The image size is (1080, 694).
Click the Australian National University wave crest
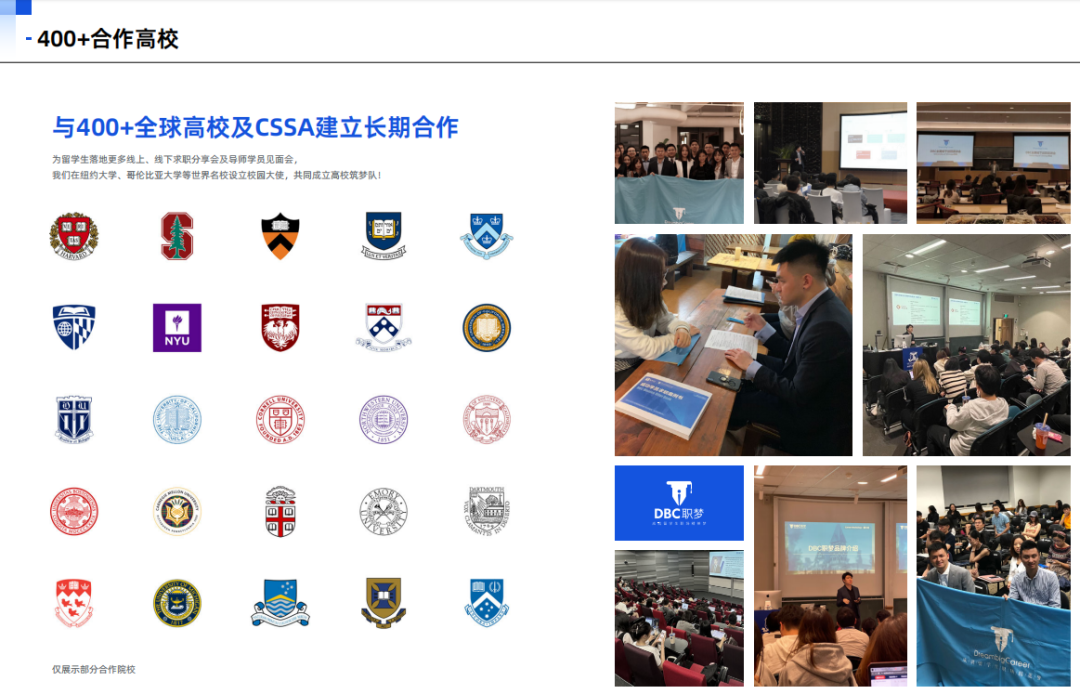point(280,603)
